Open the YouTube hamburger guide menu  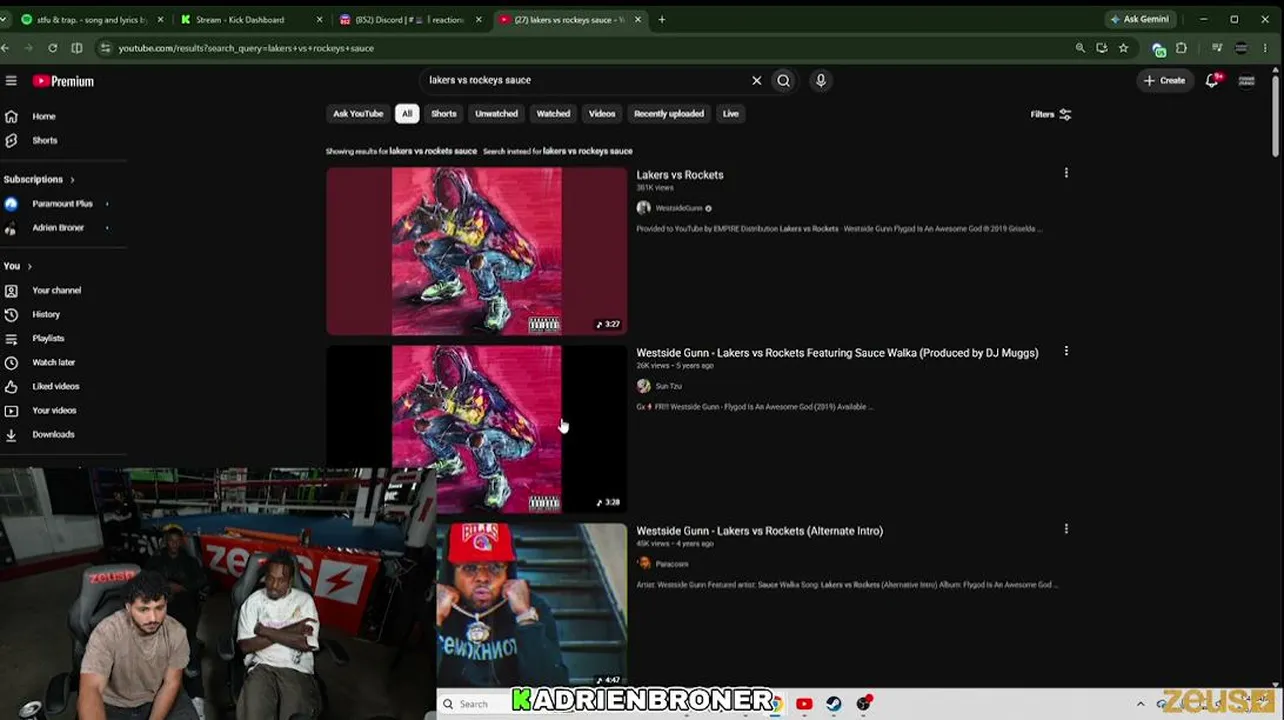pos(11,81)
